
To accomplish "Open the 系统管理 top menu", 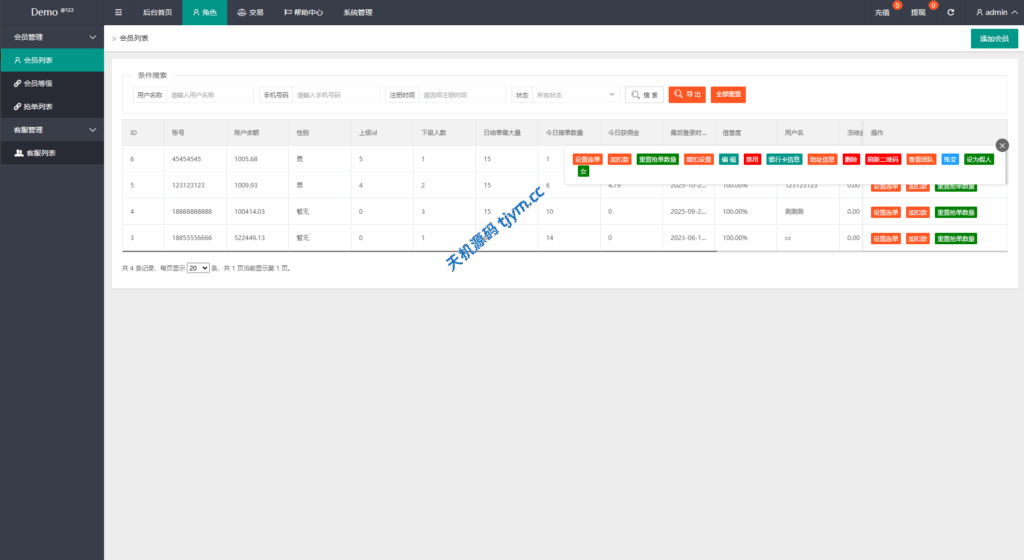I will [357, 12].
